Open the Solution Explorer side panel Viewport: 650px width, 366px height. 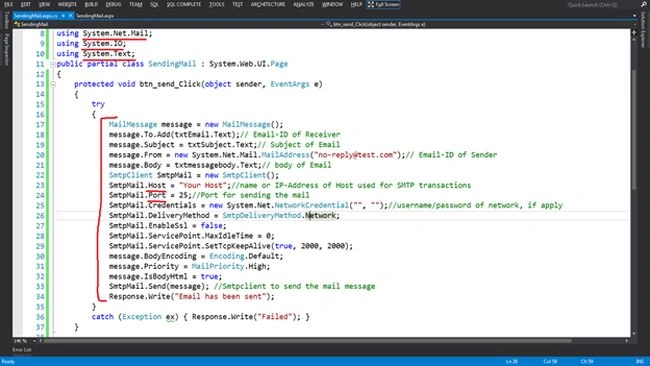click(643, 29)
